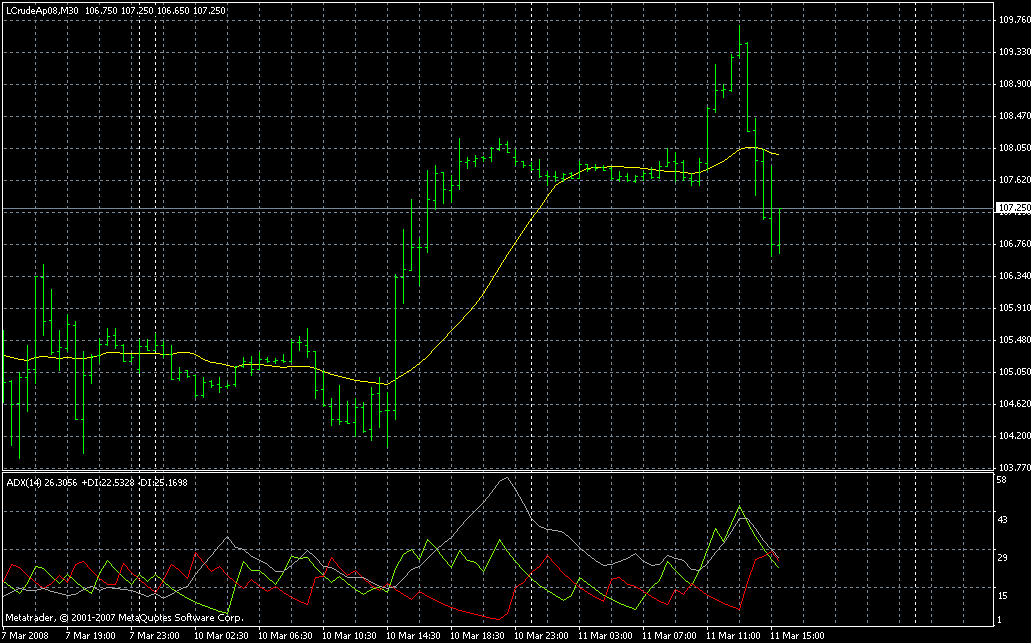Click the MetaQuotes copyright text
The height and width of the screenshot is (643, 1031).
click(x=125, y=618)
